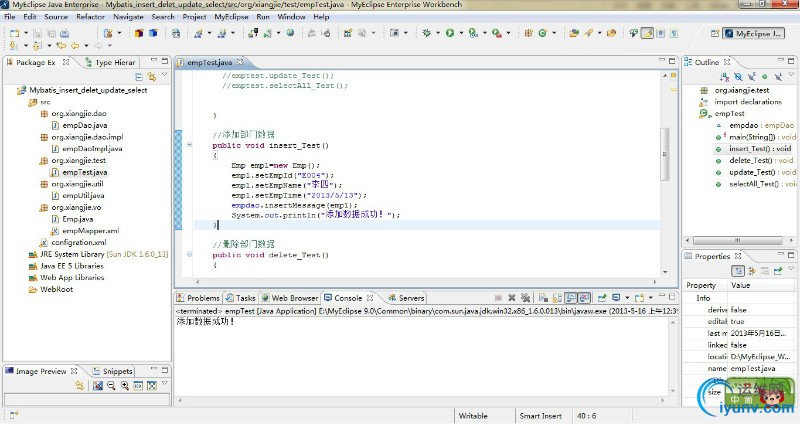Click the Show Advanced Properties icon
This screenshot has height=424, width=800.
point(751,270)
